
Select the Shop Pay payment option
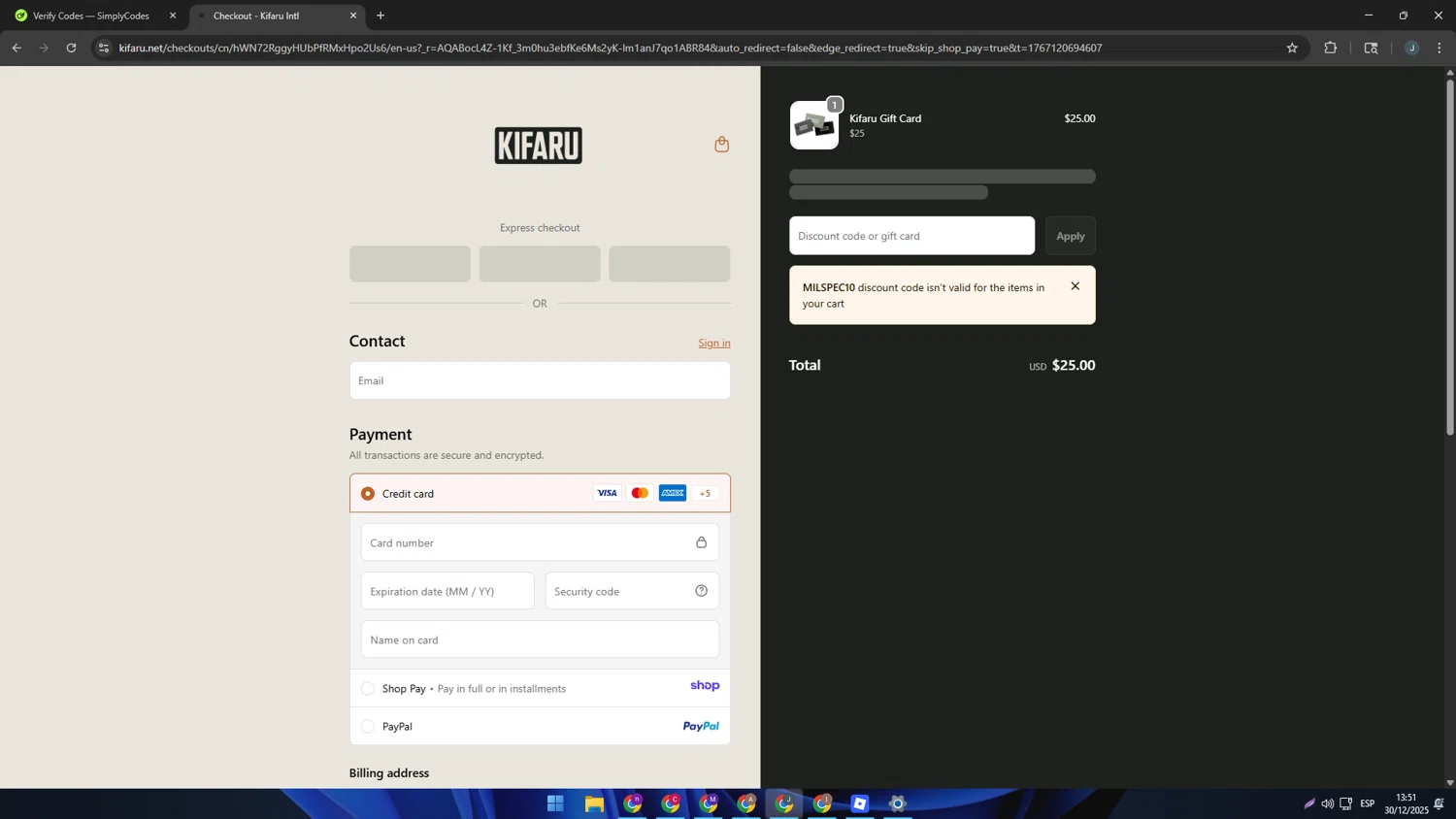click(x=368, y=689)
